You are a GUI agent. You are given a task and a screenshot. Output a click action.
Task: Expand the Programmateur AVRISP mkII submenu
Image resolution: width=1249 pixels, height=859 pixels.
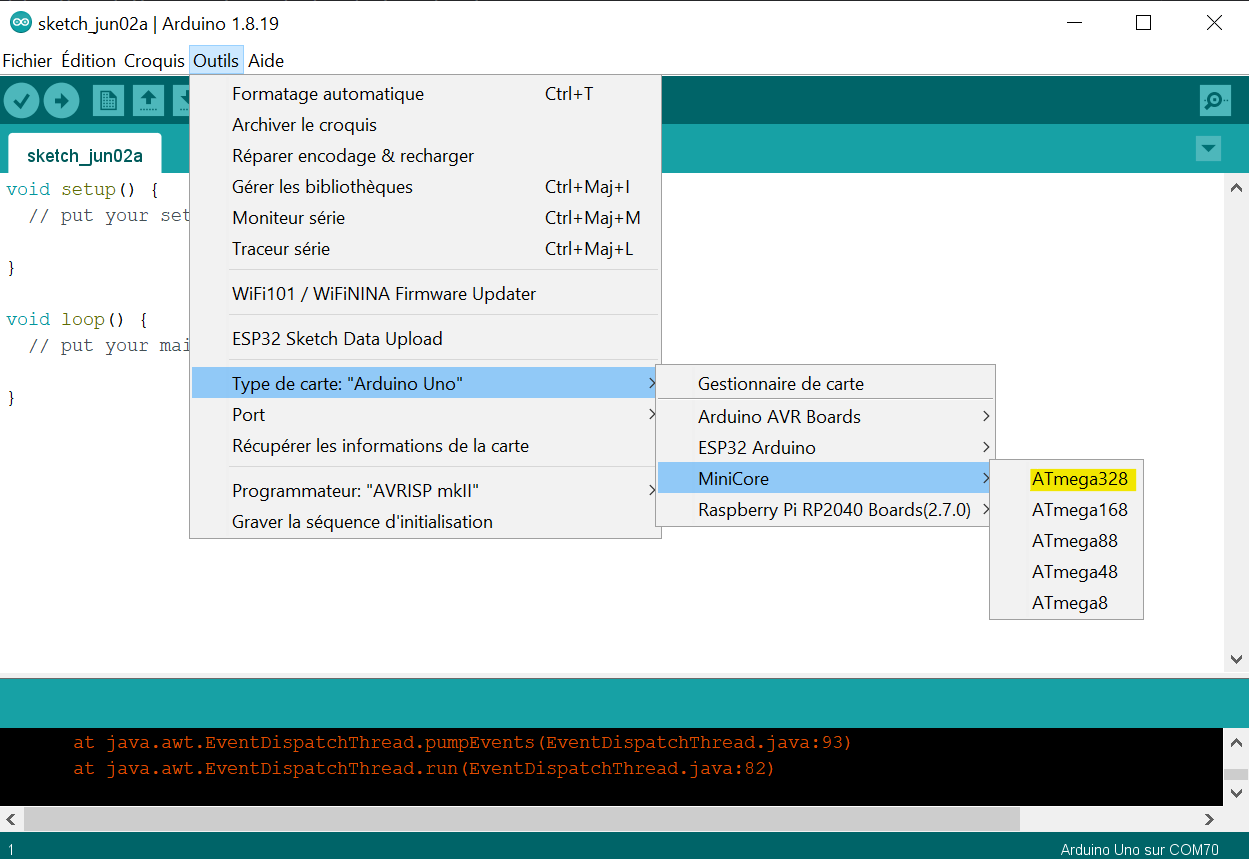(425, 491)
